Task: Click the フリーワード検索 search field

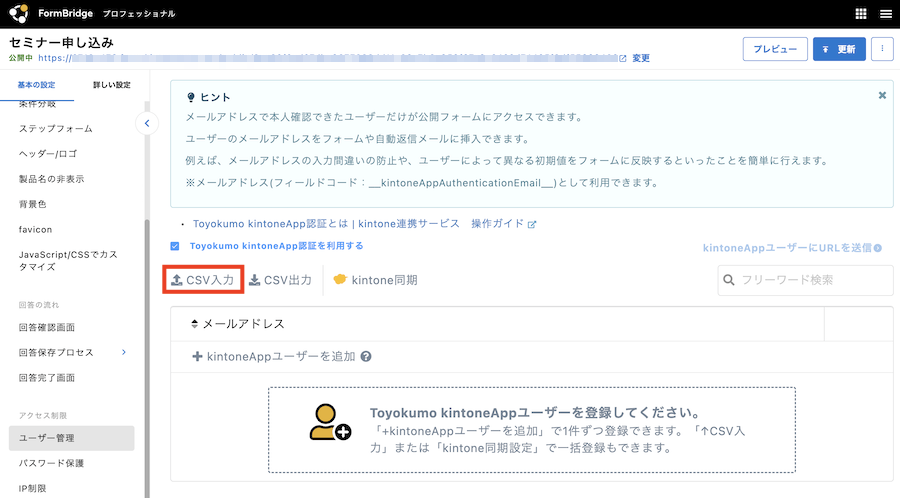Action: point(805,280)
